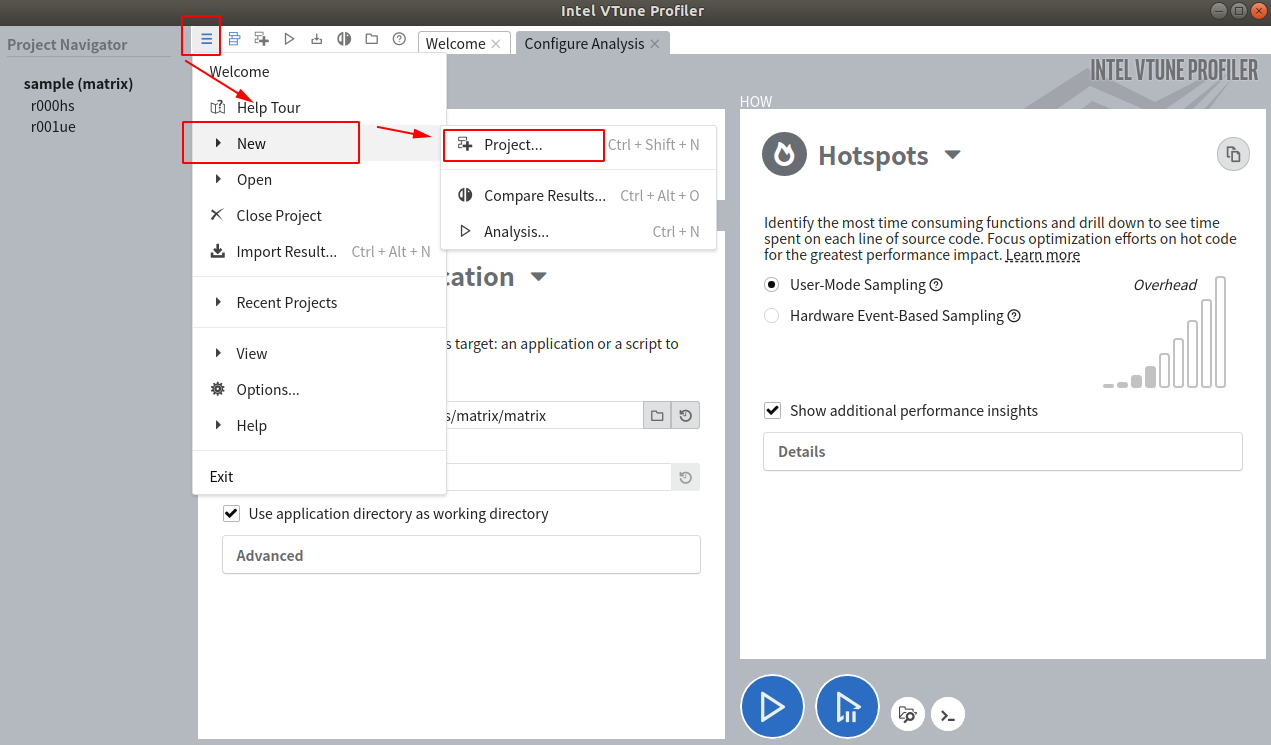The image size is (1271, 745).
Task: Click the New Project toolbar icon
Action: pyautogui.click(x=261, y=39)
